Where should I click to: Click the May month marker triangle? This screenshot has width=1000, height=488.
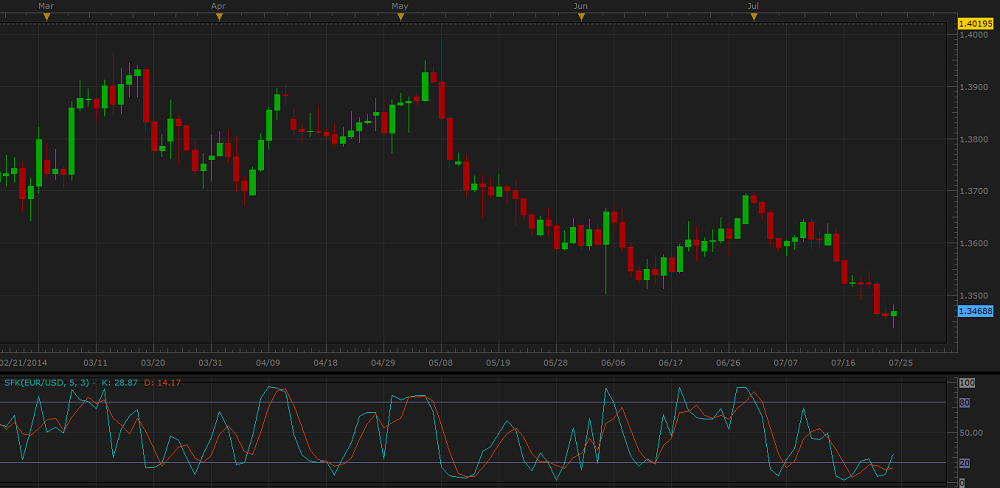click(x=401, y=17)
